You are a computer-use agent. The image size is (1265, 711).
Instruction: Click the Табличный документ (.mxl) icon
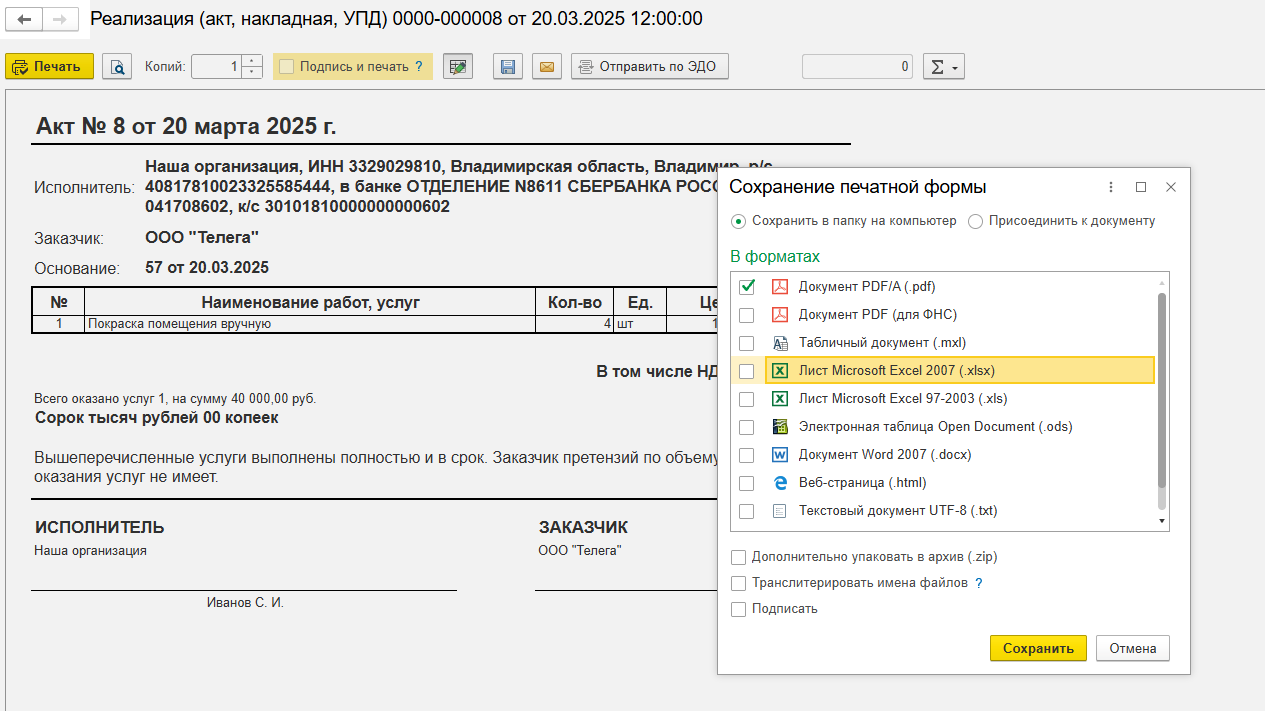tap(780, 343)
